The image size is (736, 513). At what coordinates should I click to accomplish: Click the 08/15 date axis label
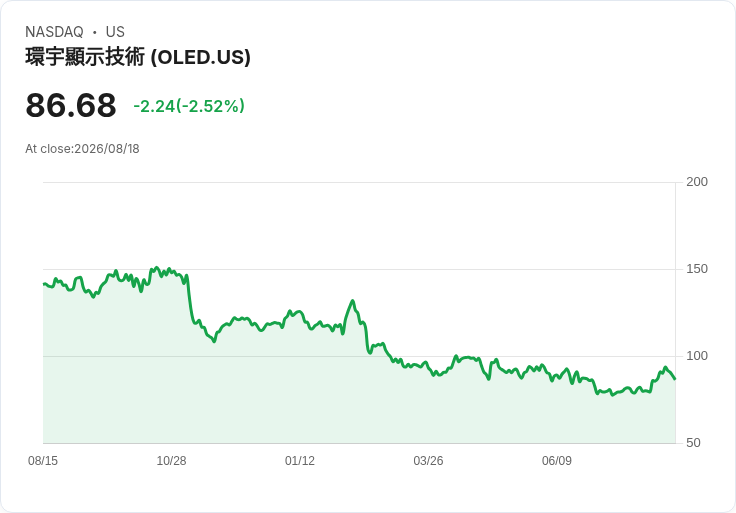click(43, 461)
